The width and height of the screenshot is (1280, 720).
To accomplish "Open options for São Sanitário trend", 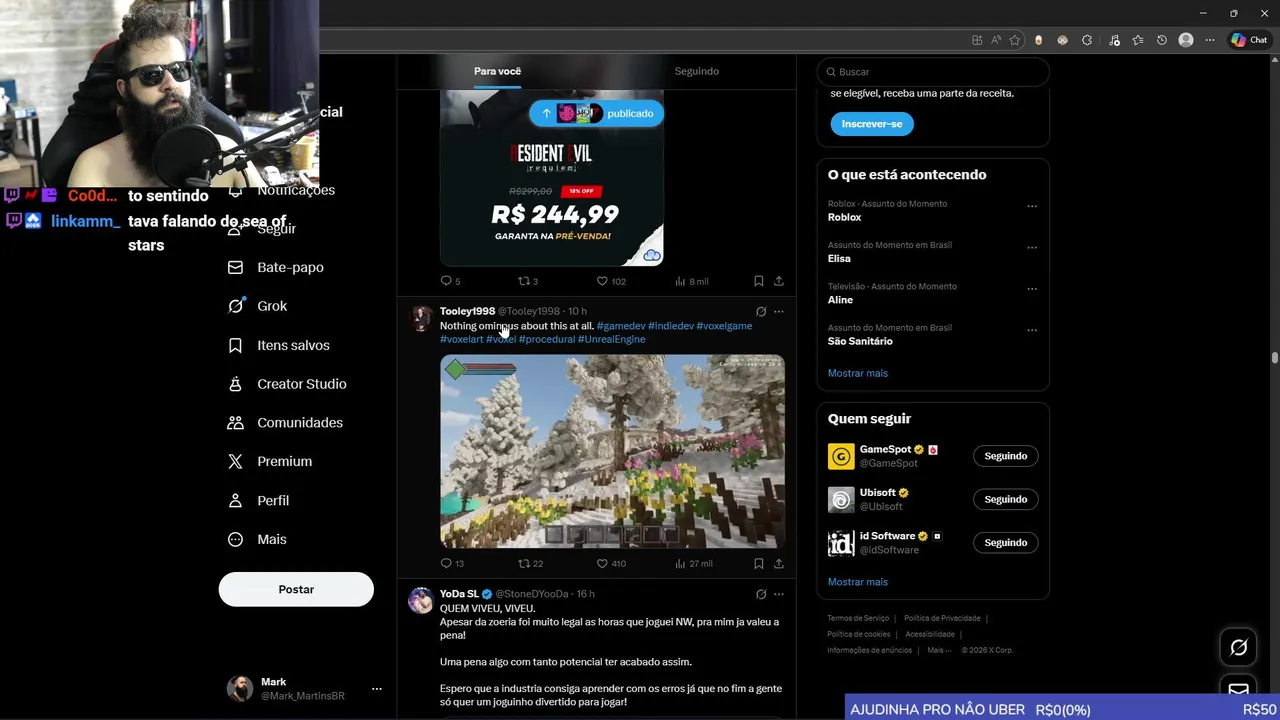I will (x=1032, y=330).
